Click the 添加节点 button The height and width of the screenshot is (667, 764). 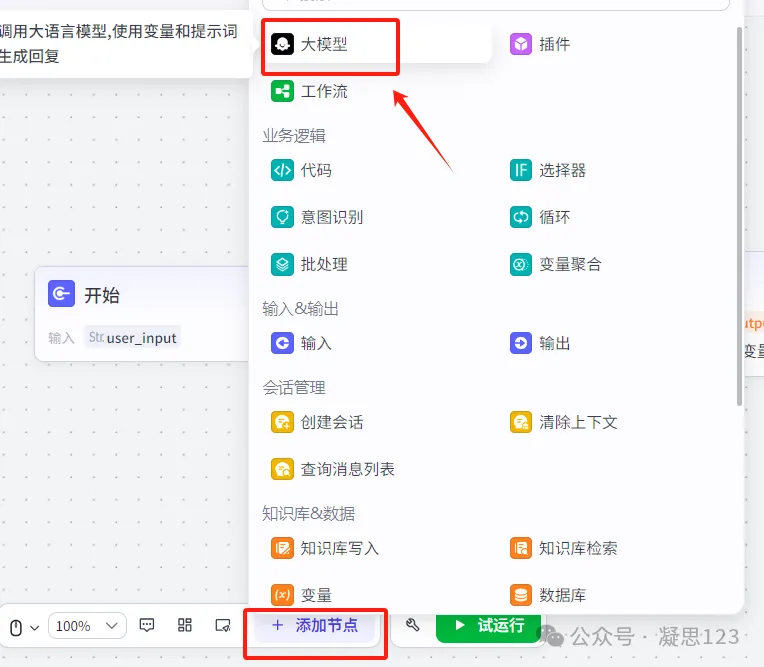pyautogui.click(x=315, y=626)
